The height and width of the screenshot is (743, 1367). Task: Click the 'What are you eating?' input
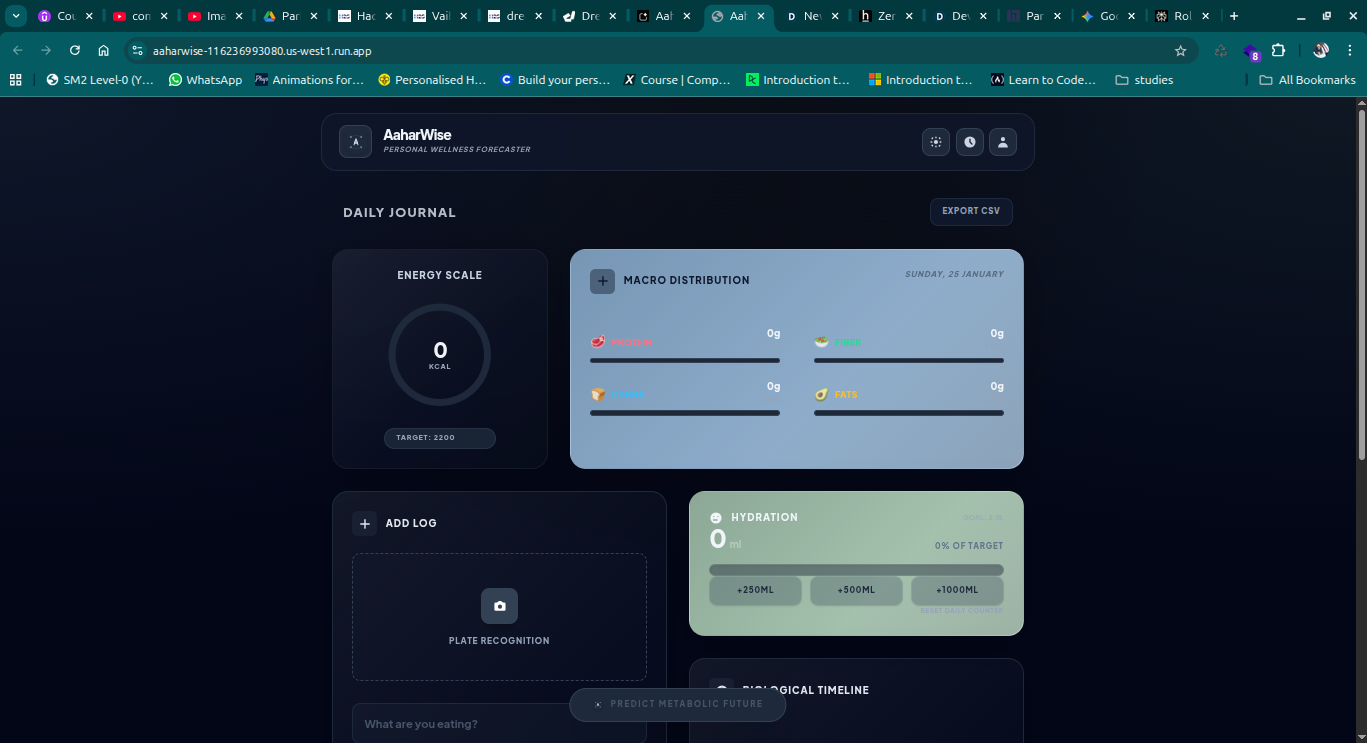point(499,723)
